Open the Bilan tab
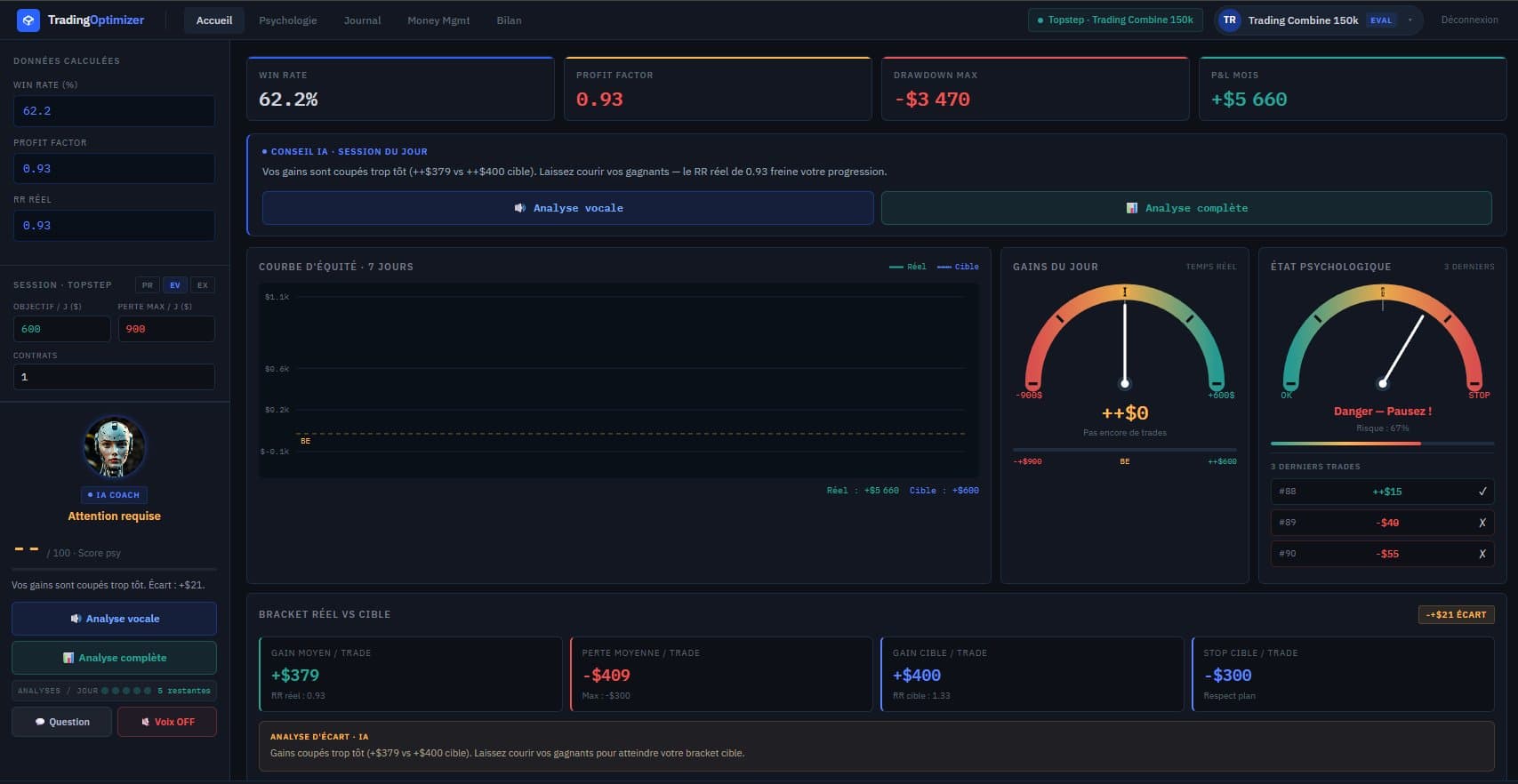Image resolution: width=1518 pixels, height=784 pixels. tap(510, 20)
